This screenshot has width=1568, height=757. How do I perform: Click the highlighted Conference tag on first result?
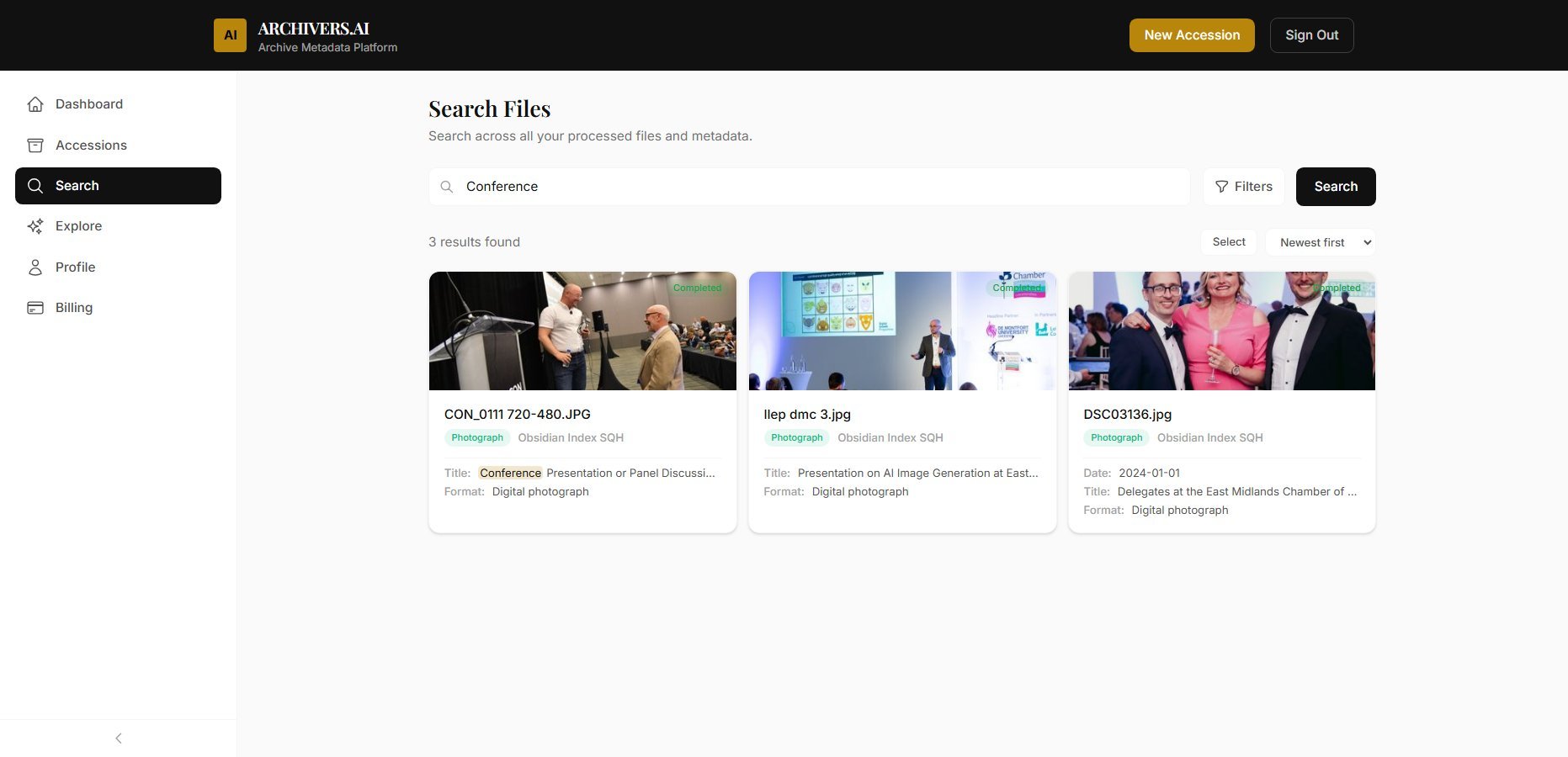pyautogui.click(x=510, y=473)
